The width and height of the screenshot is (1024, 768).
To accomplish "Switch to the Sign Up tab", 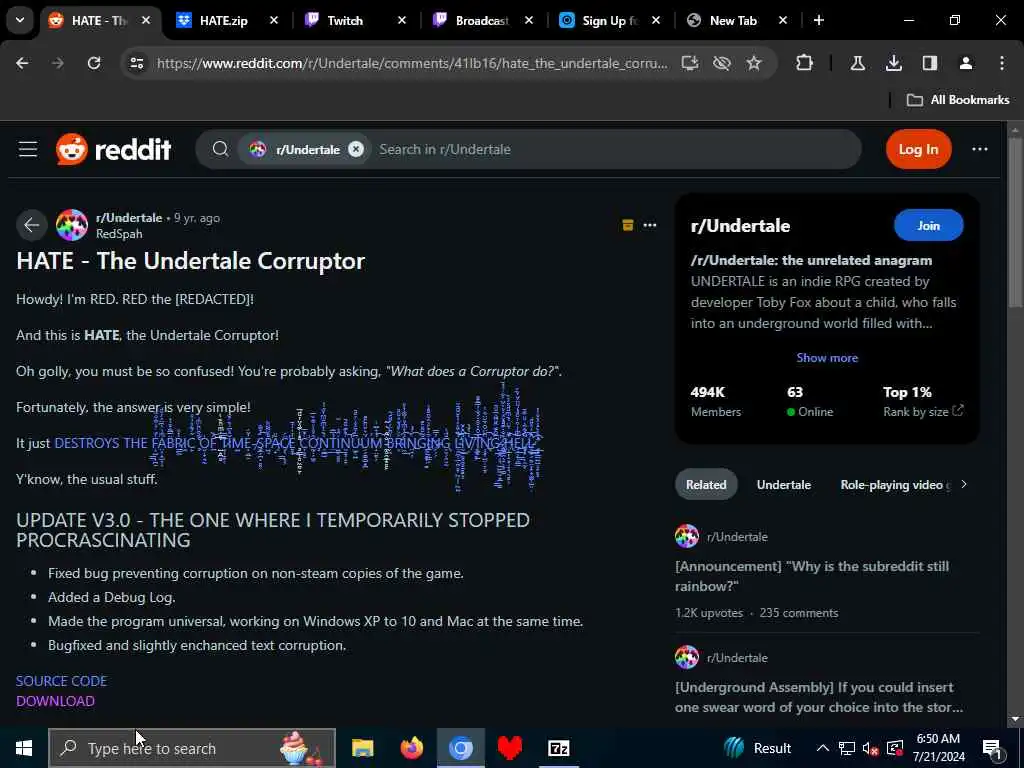I will [x=609, y=21].
